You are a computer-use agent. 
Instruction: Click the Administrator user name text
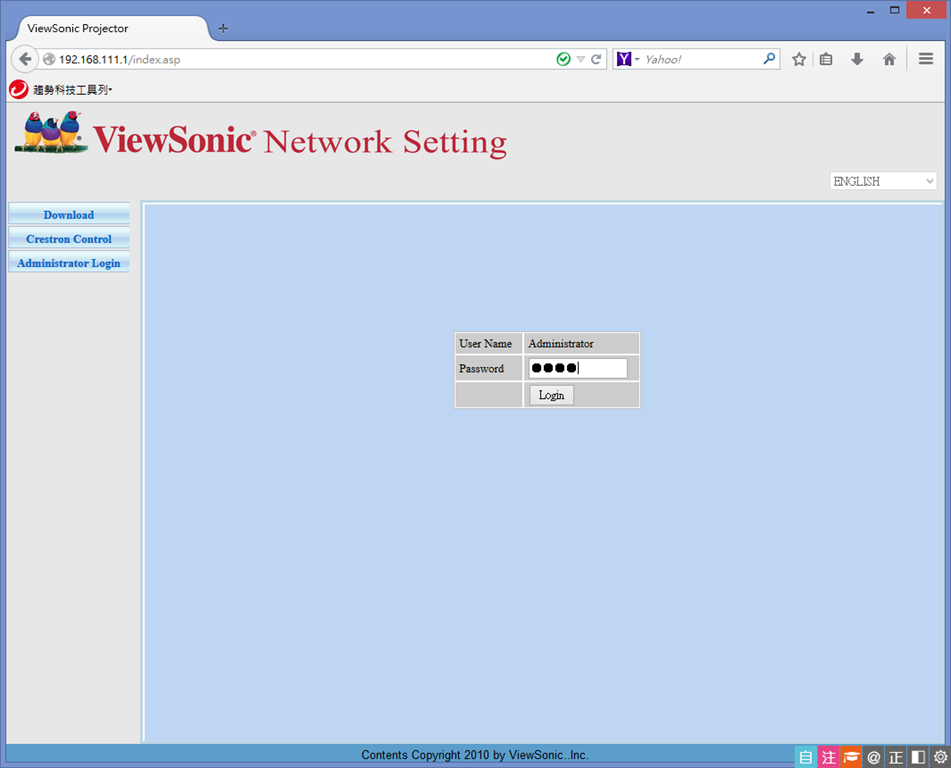(x=560, y=343)
